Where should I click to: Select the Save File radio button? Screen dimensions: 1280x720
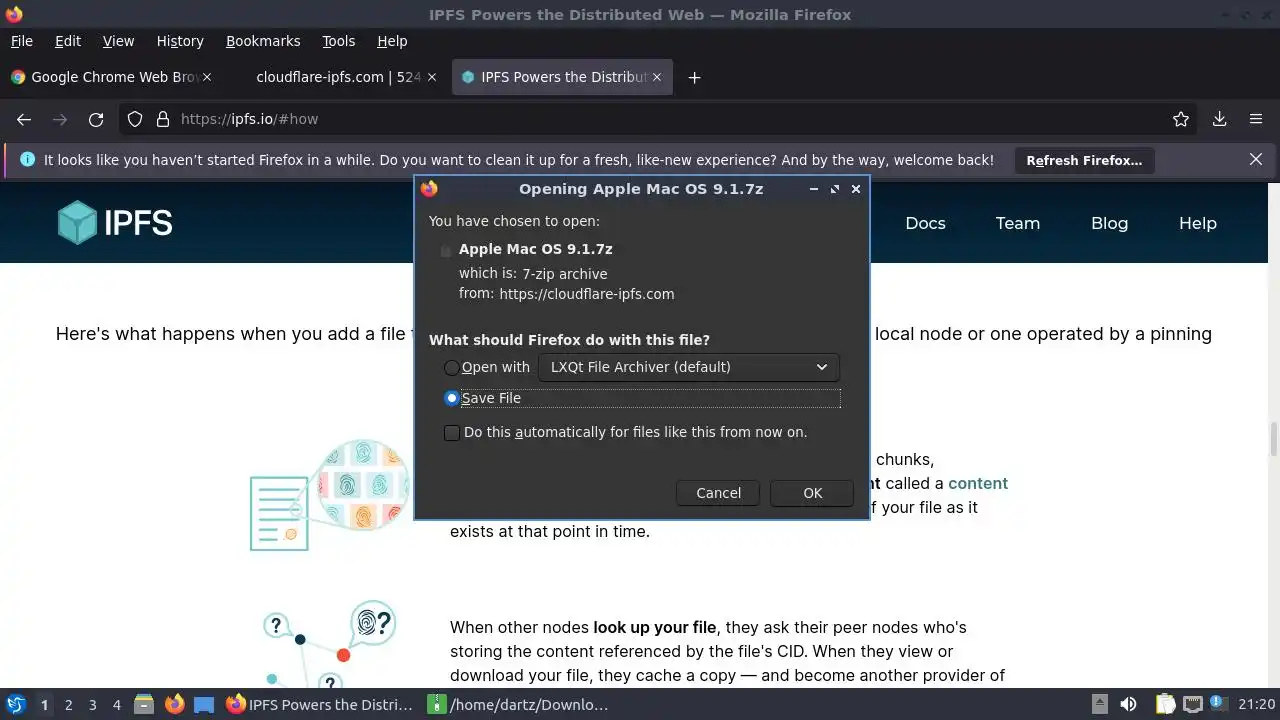click(x=452, y=398)
